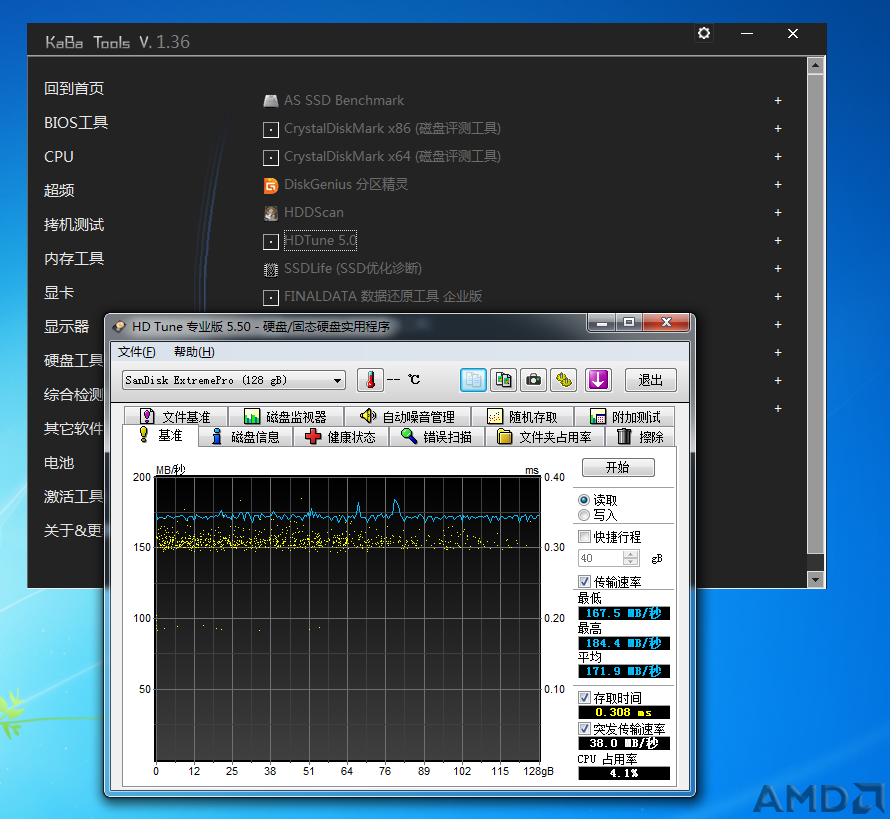This screenshot has height=819, width=890.
Task: Open the KaBa Tools settings gear
Action: pos(704,33)
